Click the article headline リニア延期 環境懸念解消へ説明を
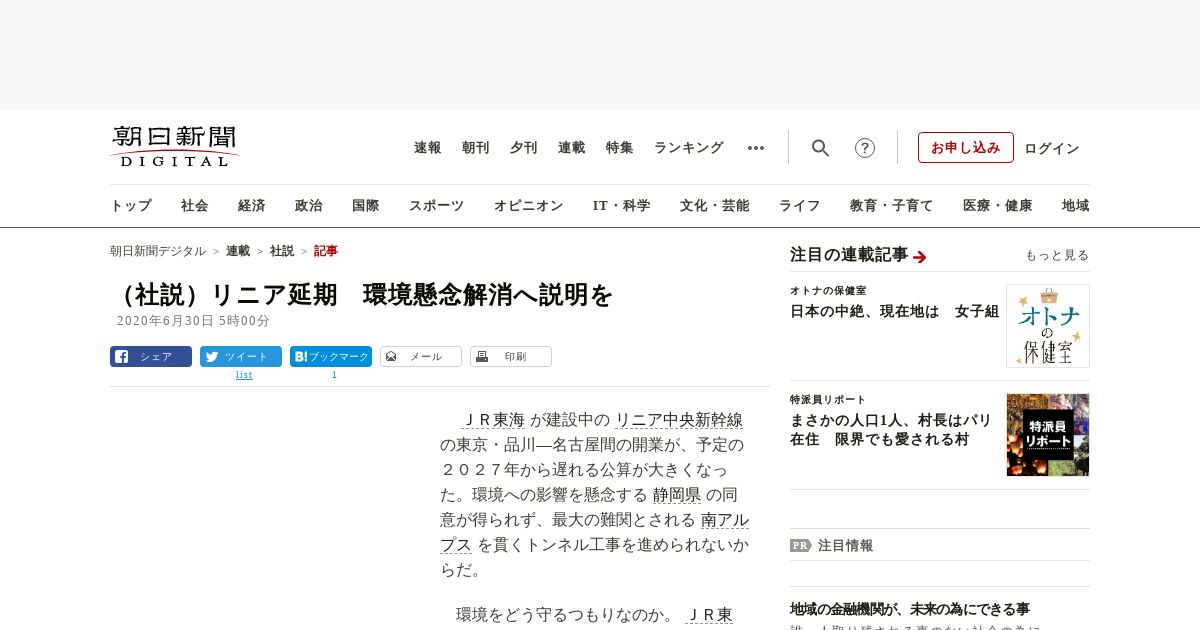 point(361,295)
